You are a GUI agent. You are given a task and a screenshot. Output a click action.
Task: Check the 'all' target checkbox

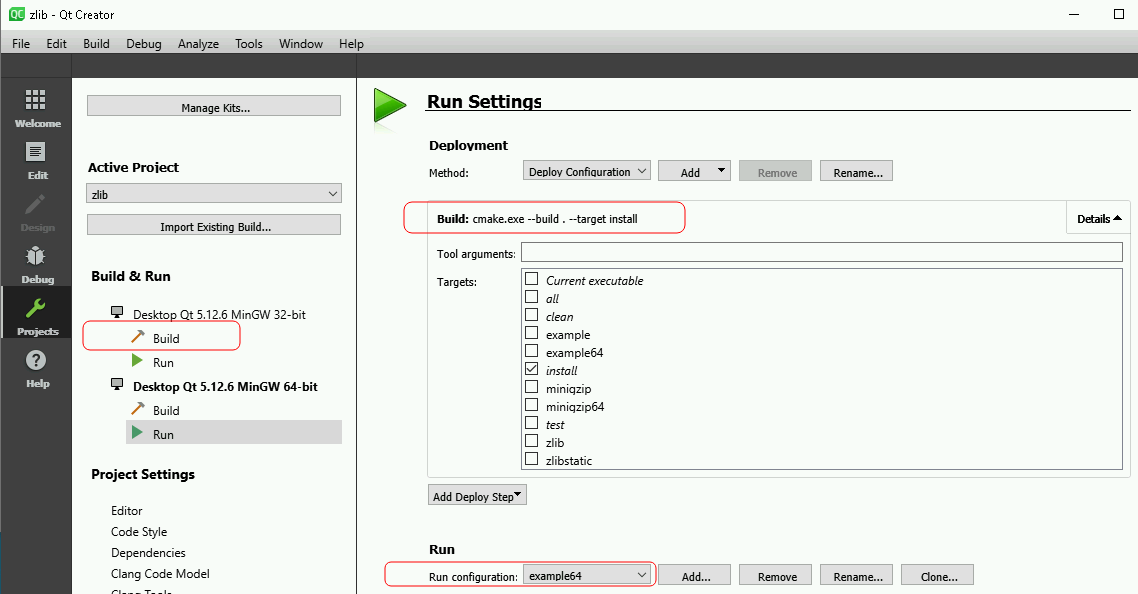pos(531,297)
